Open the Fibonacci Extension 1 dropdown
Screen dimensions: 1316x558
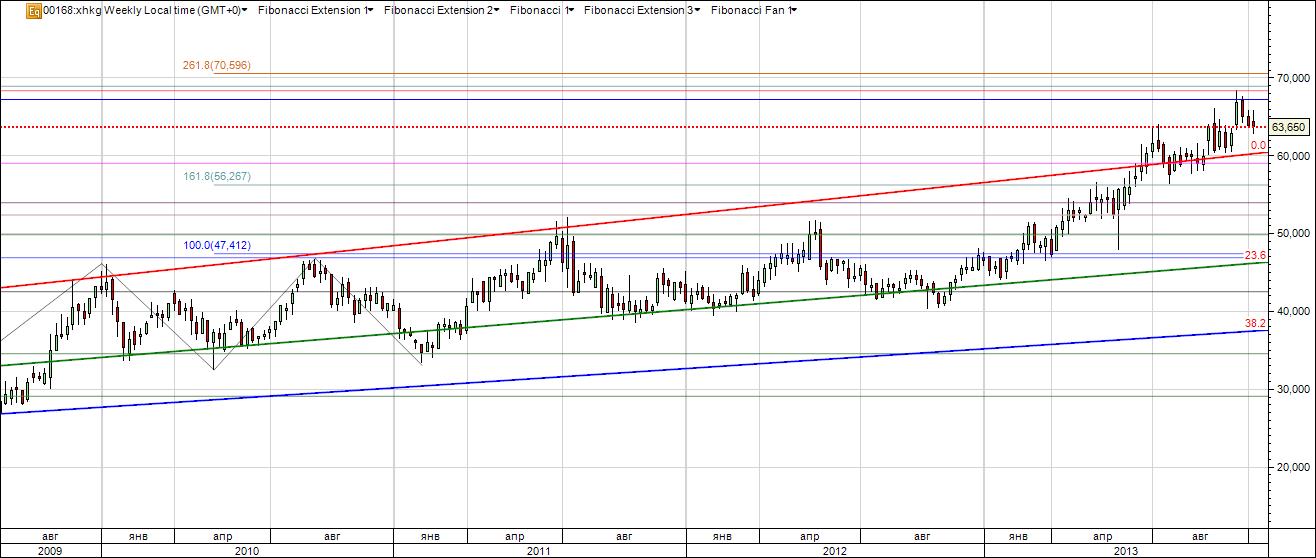(317, 10)
